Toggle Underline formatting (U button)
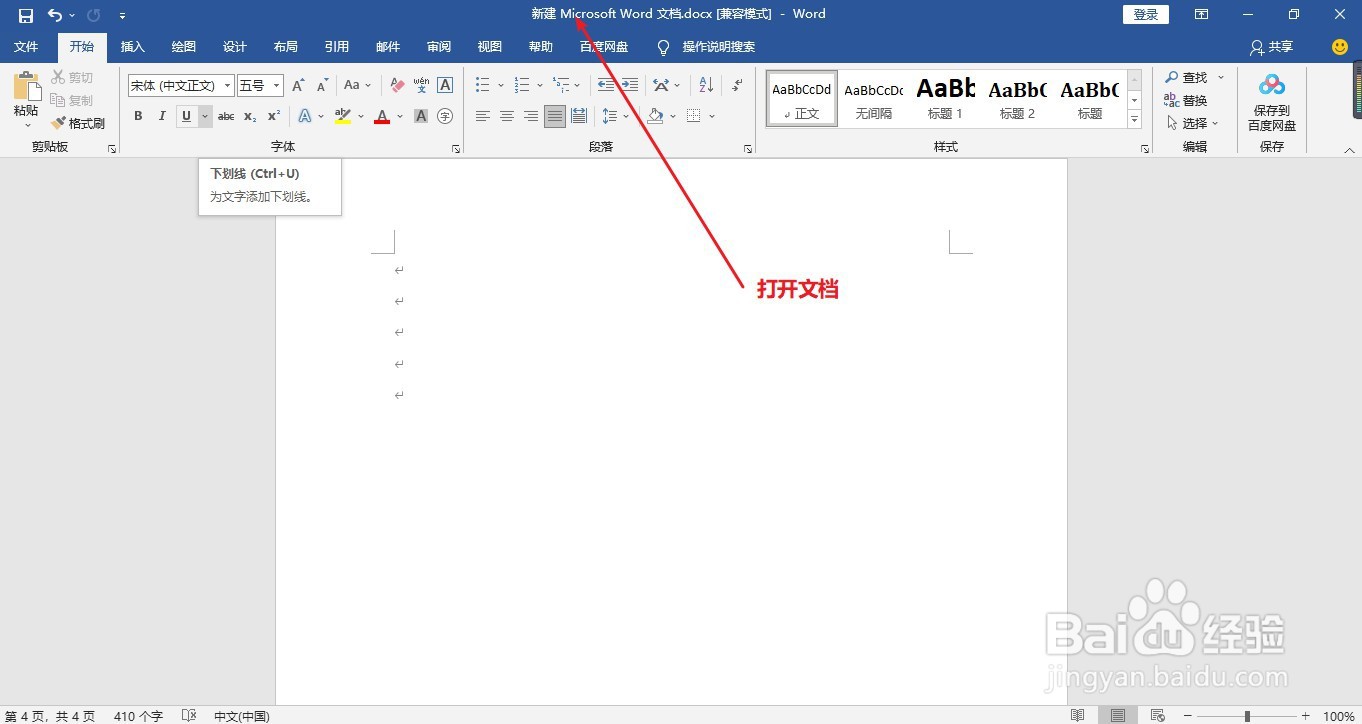Image resolution: width=1362 pixels, height=724 pixels. [x=186, y=116]
